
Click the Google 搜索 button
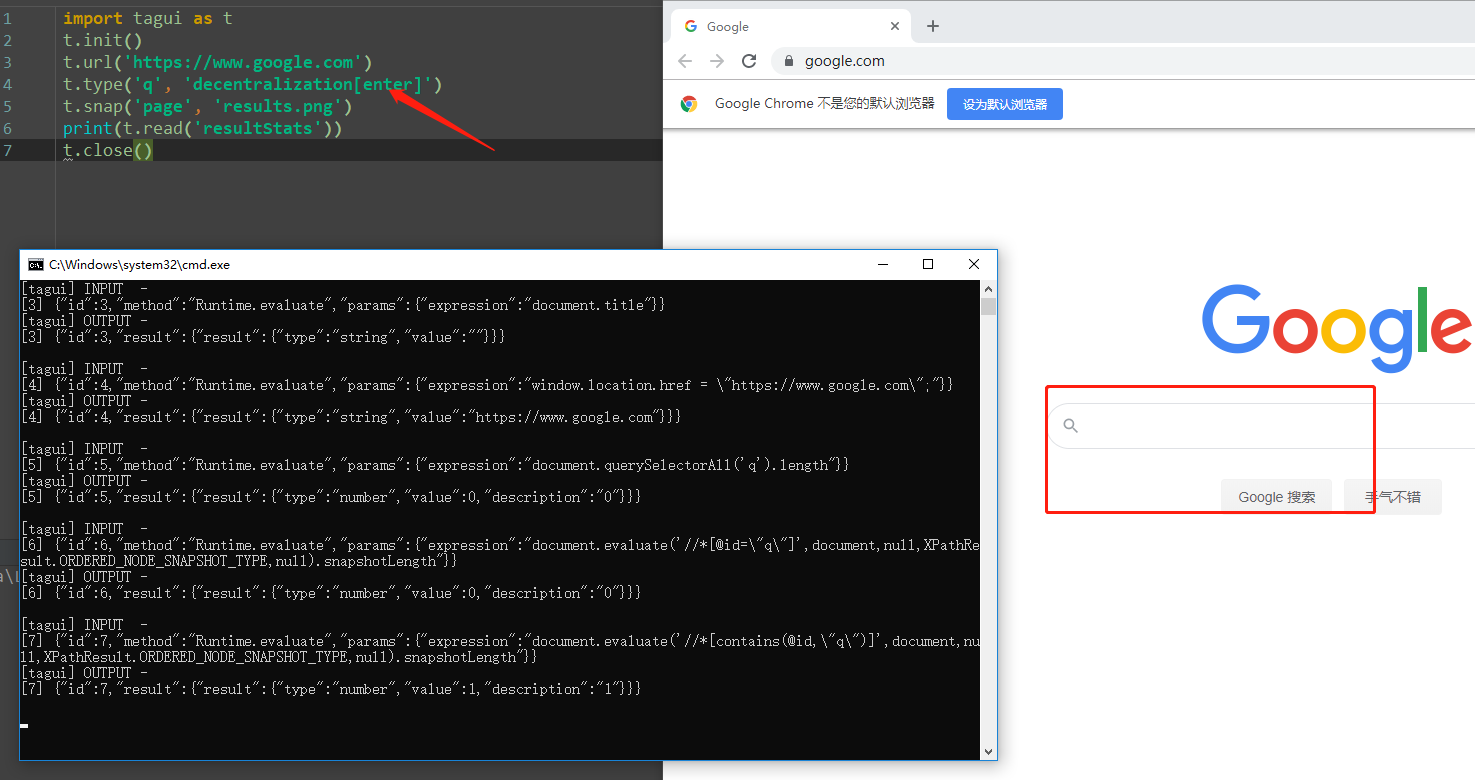pyautogui.click(x=1276, y=496)
